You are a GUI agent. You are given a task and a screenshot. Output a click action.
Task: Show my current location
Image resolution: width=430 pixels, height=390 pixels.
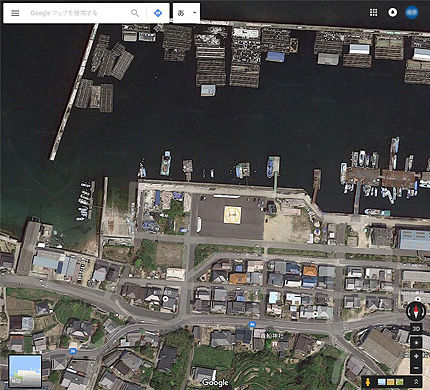tap(416, 342)
